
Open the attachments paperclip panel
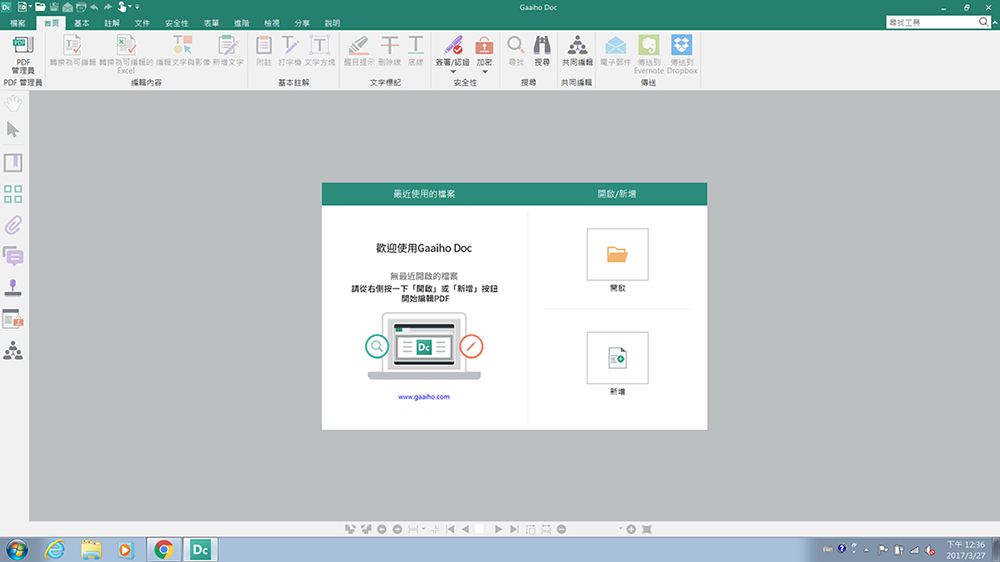point(13,224)
